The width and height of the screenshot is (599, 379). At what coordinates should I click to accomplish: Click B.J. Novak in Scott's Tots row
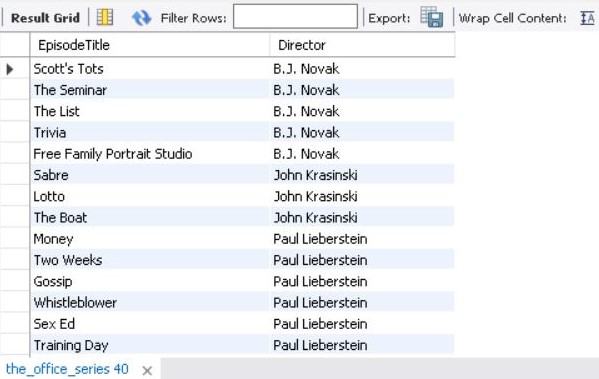tap(362, 69)
